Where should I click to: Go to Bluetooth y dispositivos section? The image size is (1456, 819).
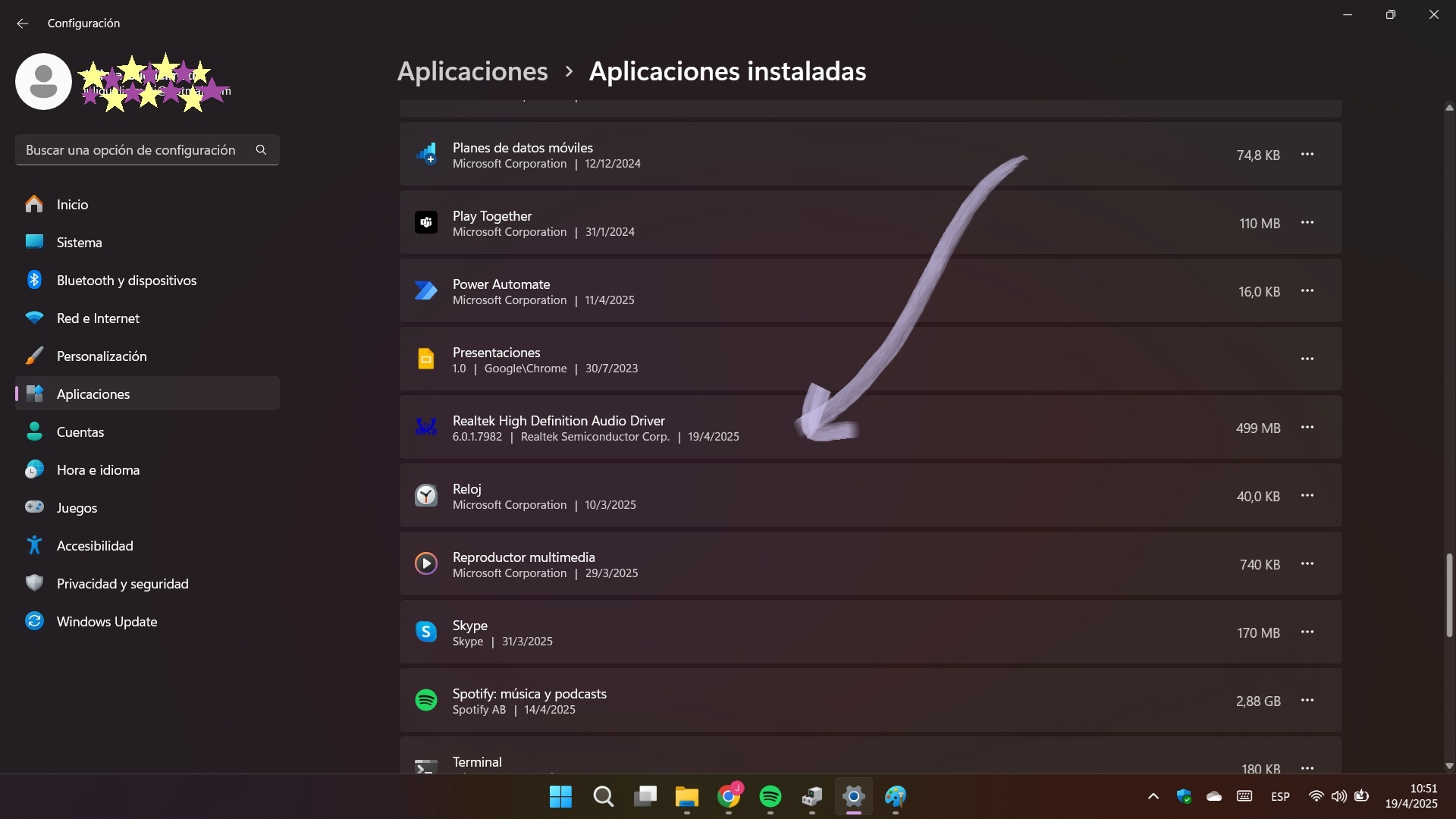click(x=126, y=281)
